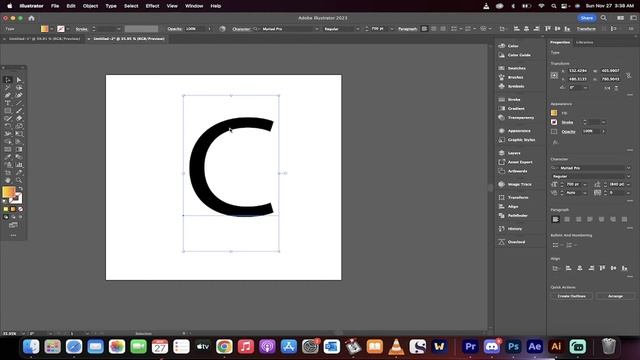Open the History panel
The image size is (640, 360).
click(x=514, y=229)
